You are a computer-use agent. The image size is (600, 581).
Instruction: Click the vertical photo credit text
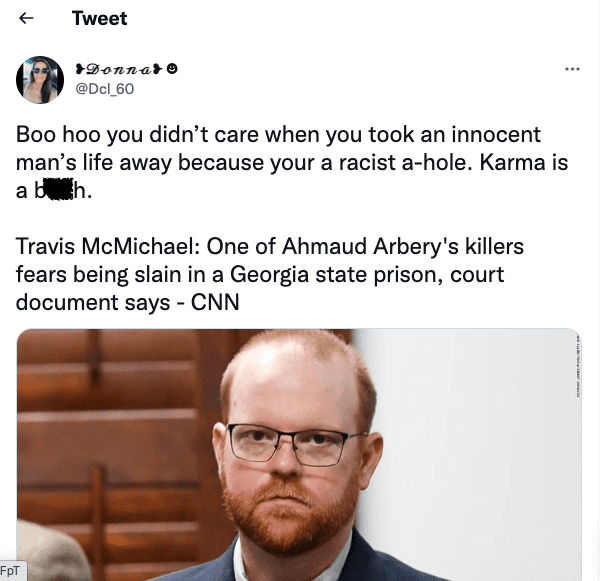577,366
